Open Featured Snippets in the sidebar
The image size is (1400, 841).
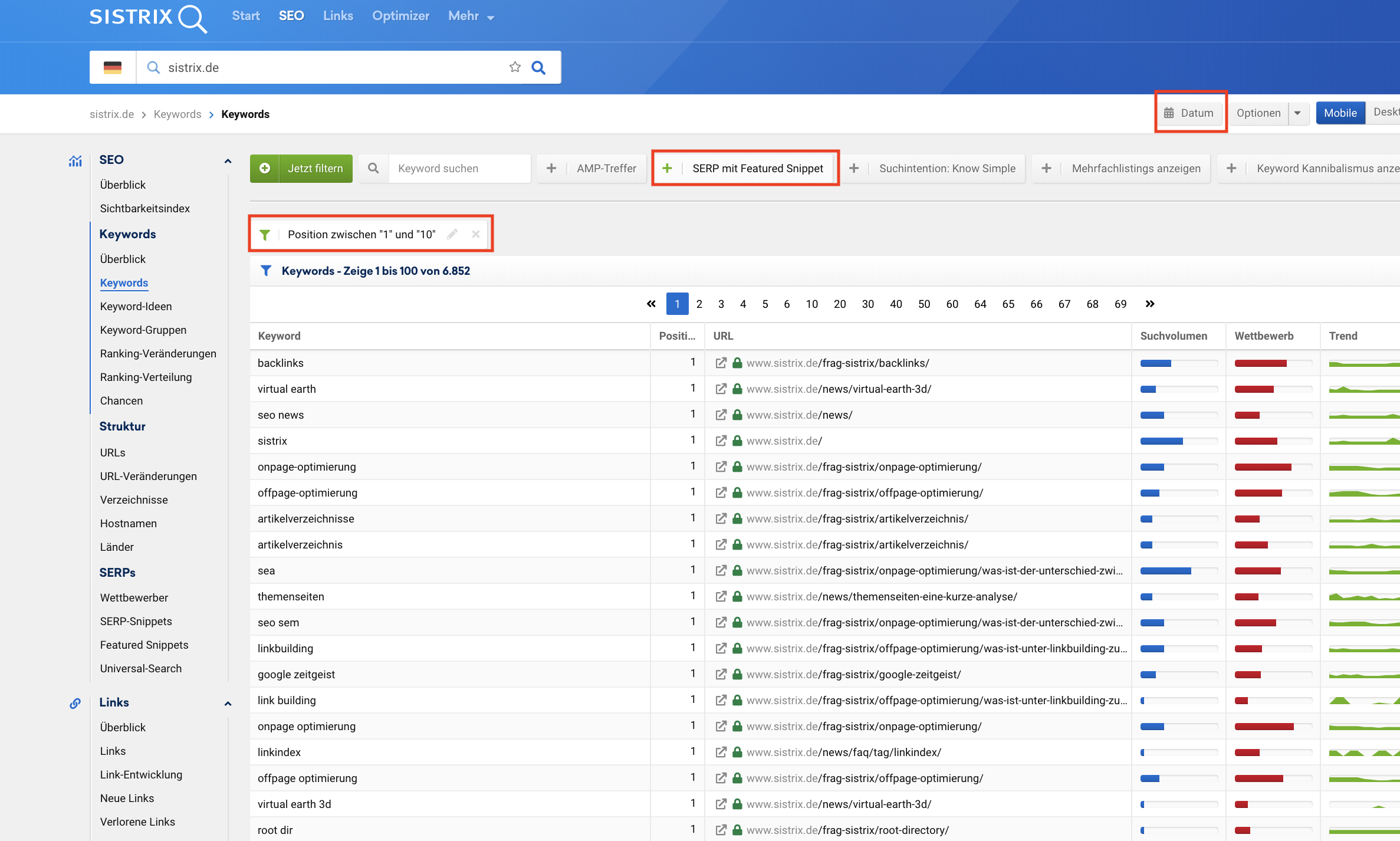[144, 645]
